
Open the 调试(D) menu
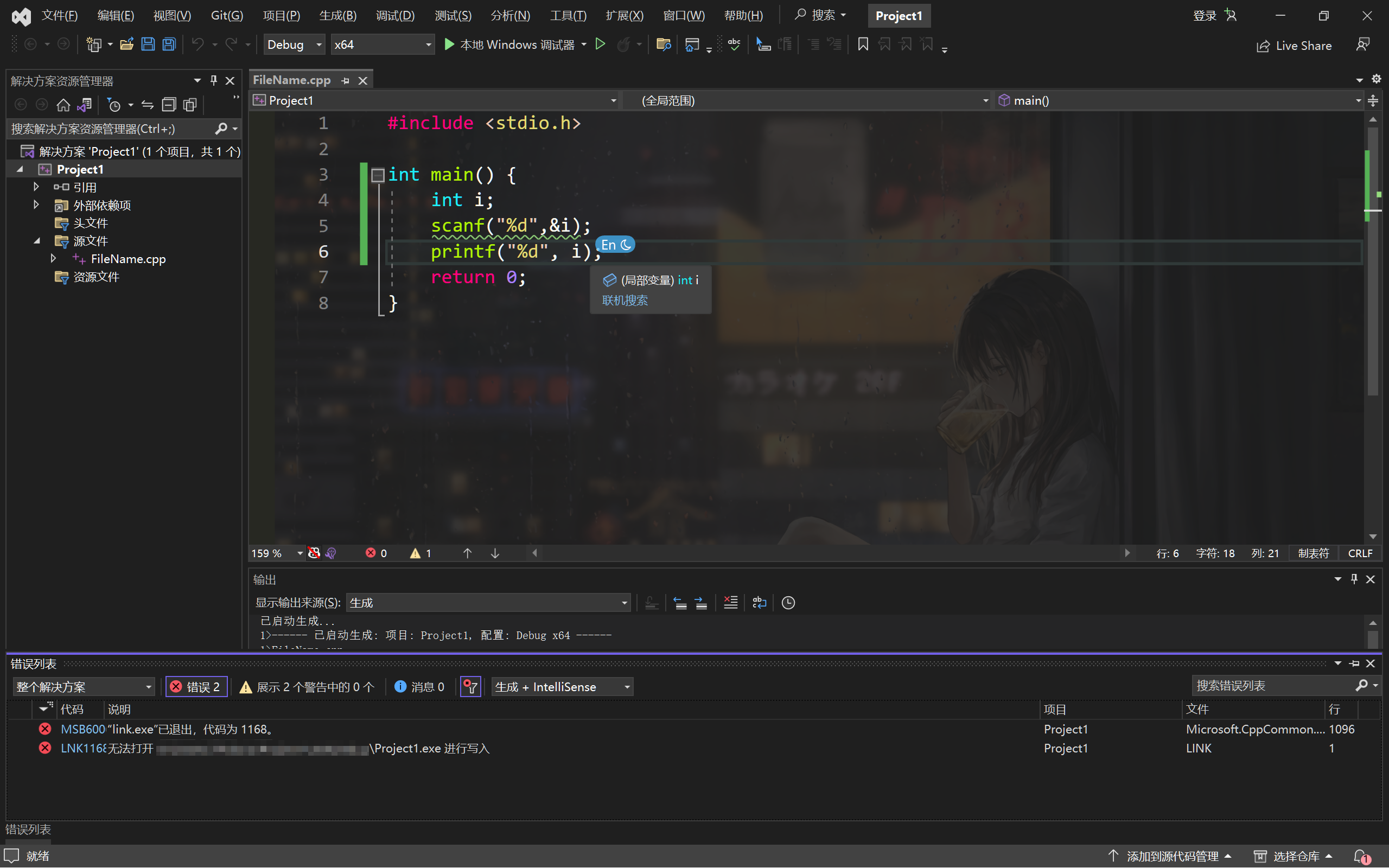pyautogui.click(x=395, y=16)
